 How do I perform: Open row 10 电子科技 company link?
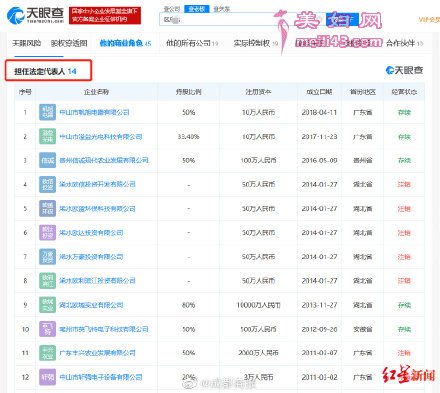click(x=104, y=329)
